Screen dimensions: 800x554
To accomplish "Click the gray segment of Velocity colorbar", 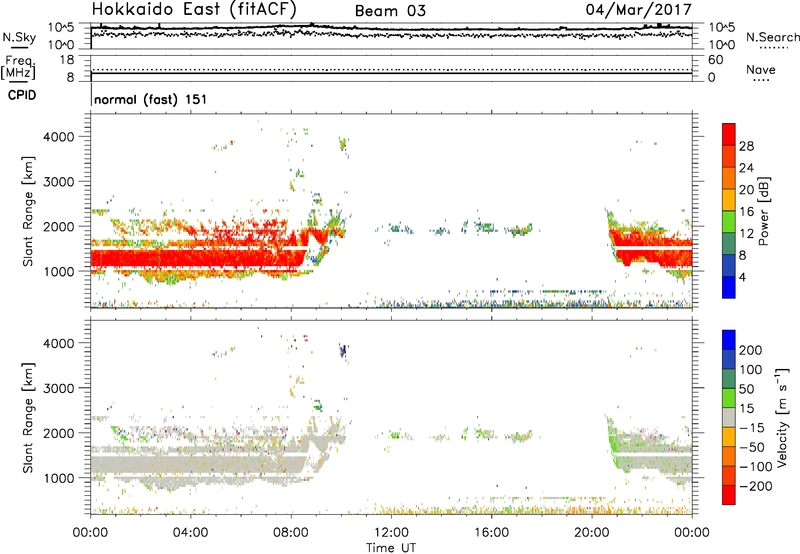I will [729, 418].
